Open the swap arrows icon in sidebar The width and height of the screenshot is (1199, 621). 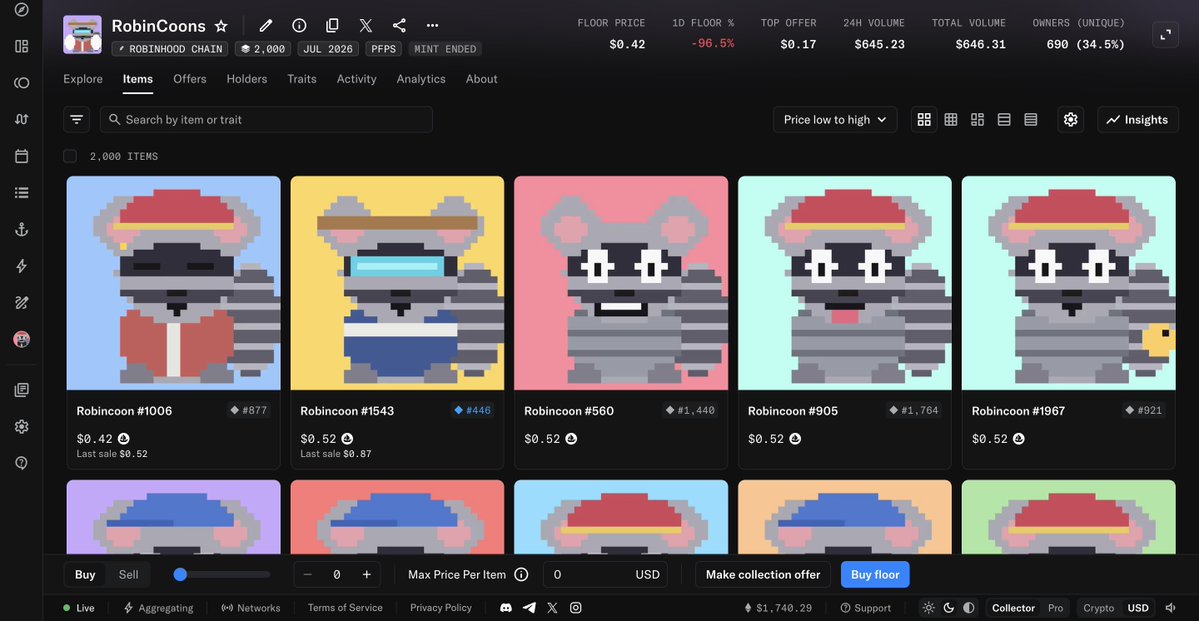tap(21, 119)
